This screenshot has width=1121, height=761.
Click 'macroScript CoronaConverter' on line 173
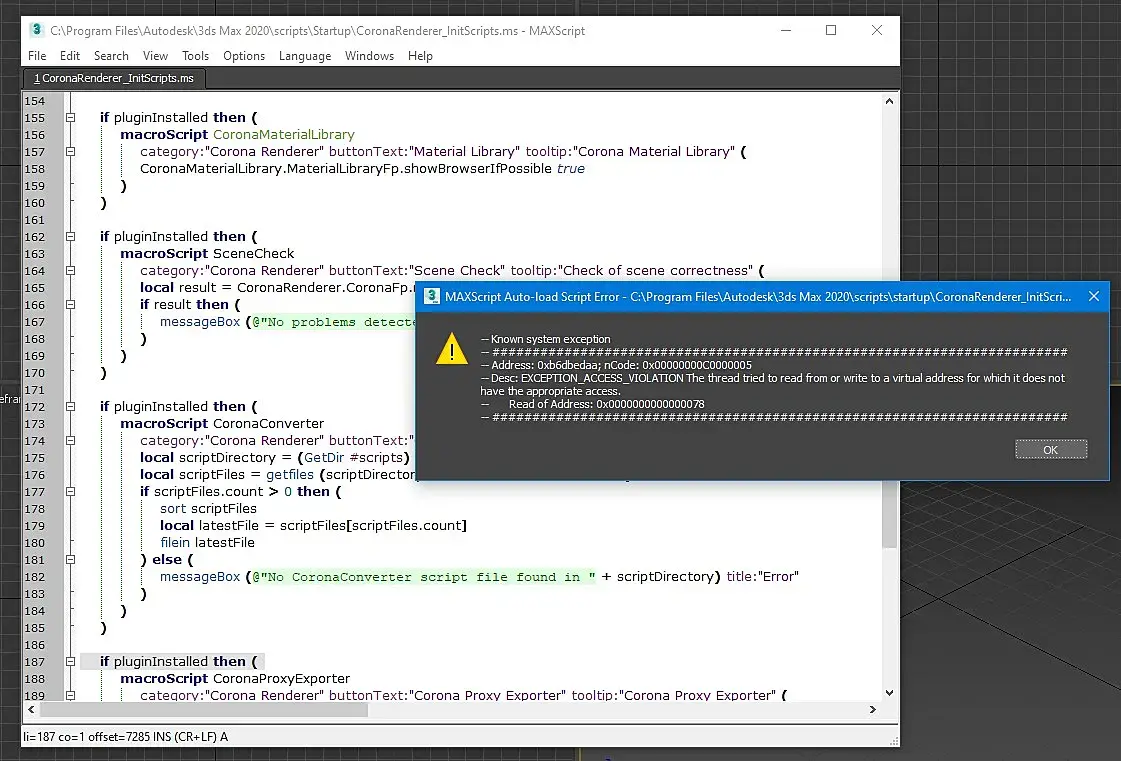point(222,423)
